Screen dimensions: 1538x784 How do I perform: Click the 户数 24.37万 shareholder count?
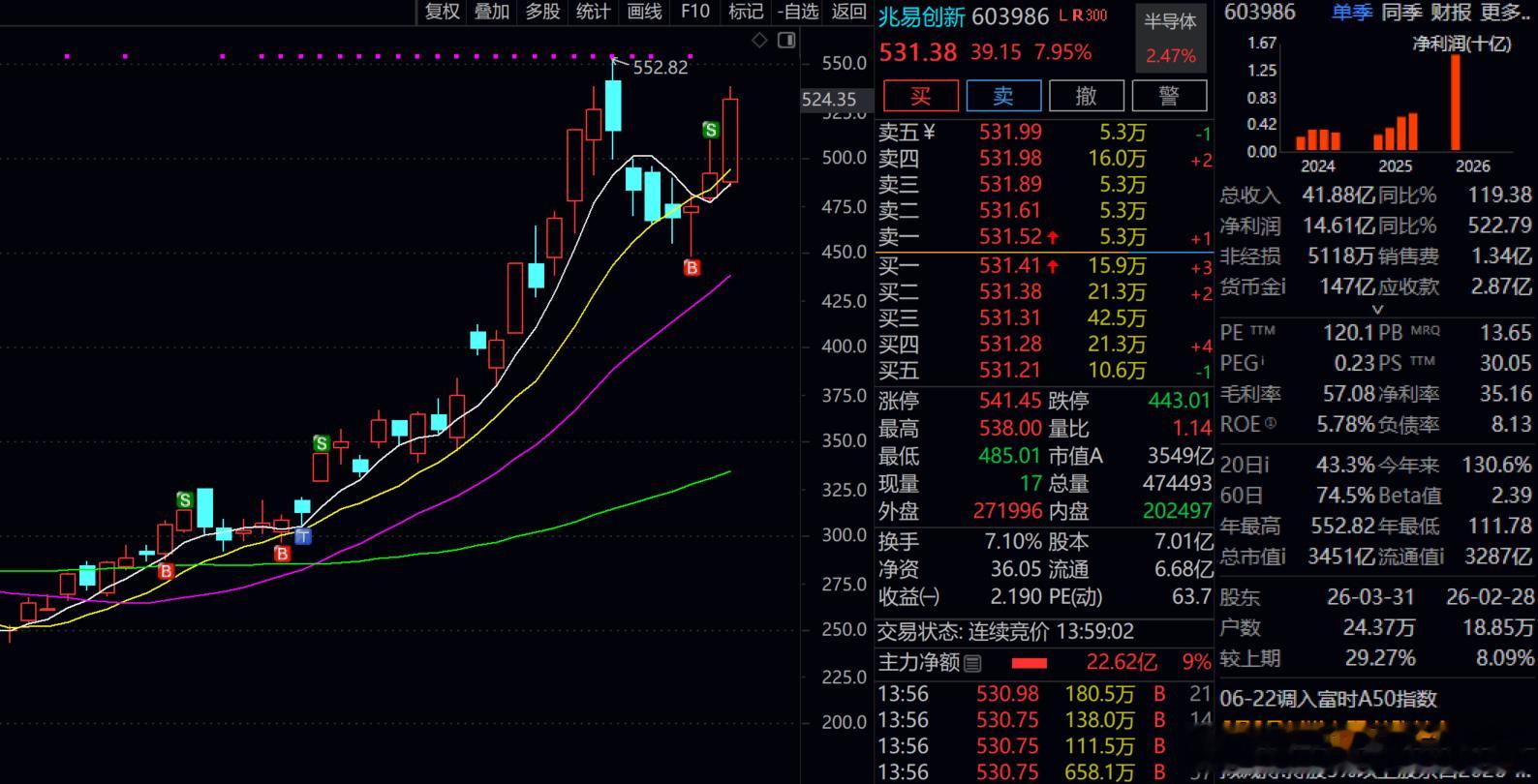(x=1379, y=627)
